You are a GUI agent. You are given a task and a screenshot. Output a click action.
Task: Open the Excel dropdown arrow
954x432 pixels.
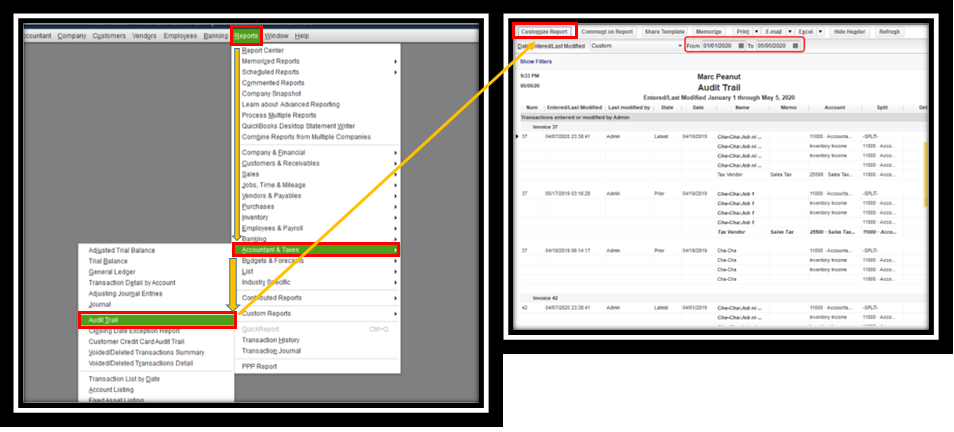(820, 32)
